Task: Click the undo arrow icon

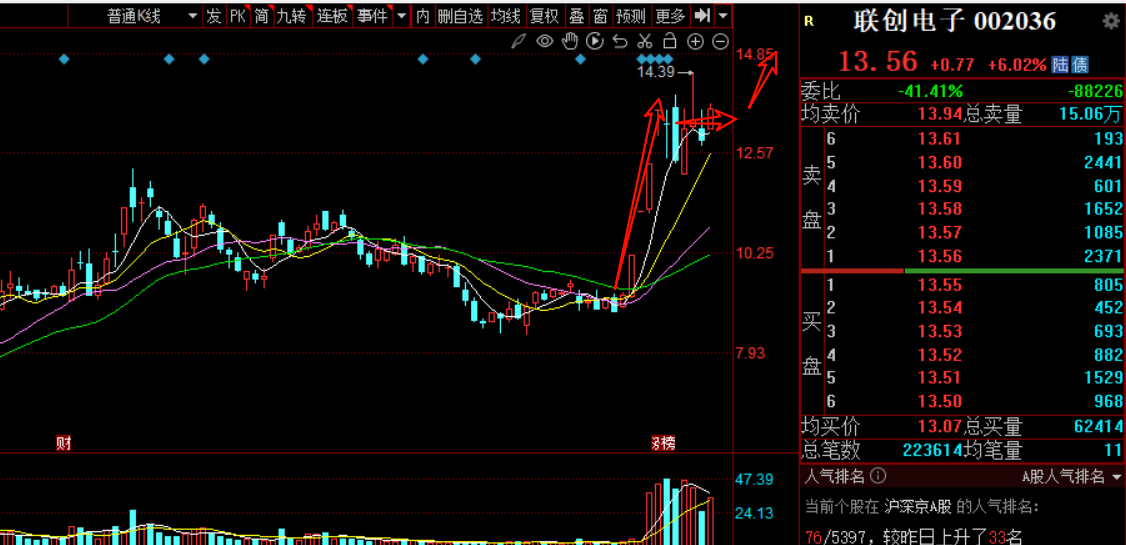Action: tap(620, 42)
